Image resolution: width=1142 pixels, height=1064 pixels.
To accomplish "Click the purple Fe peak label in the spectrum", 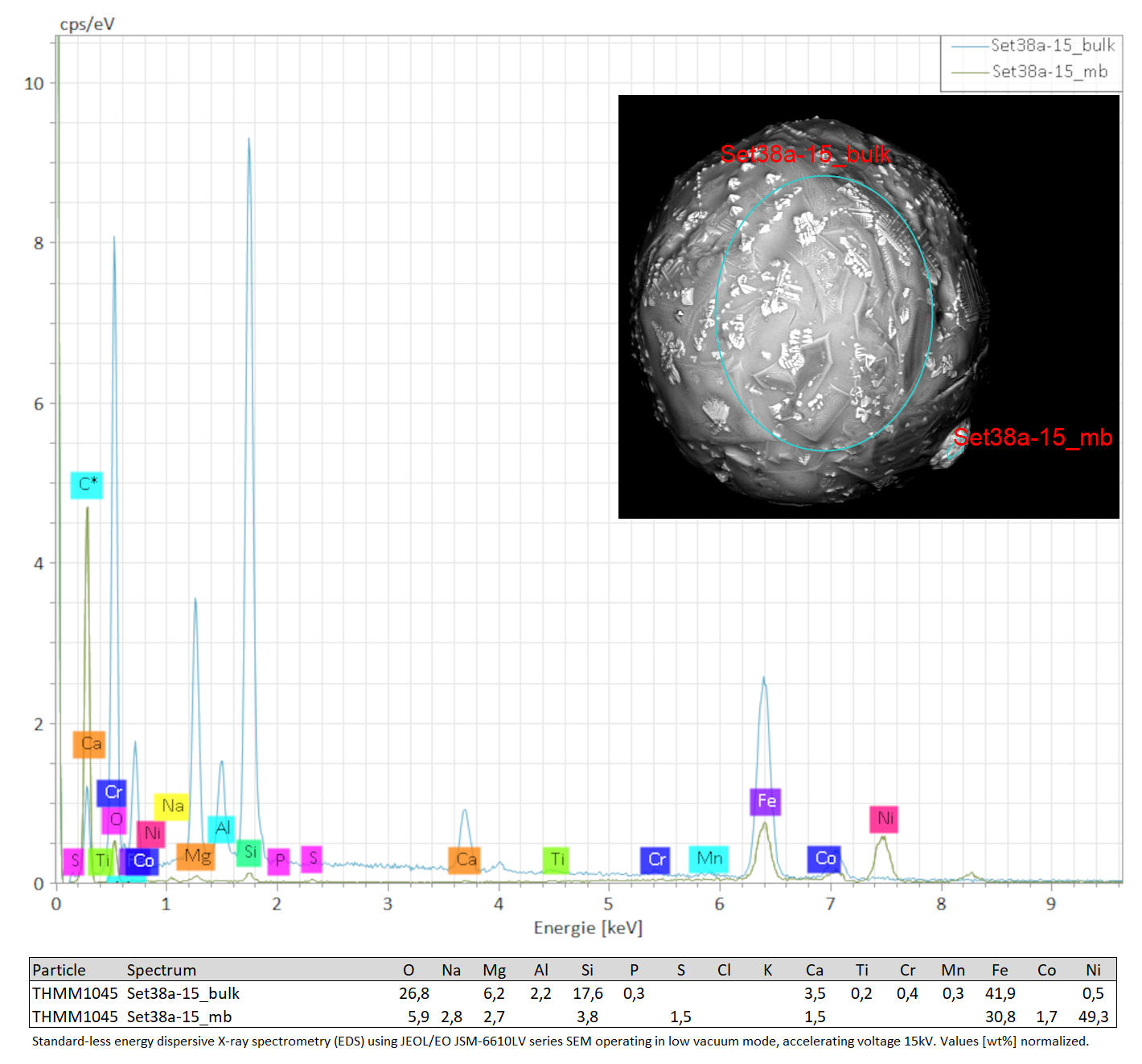I will click(766, 802).
